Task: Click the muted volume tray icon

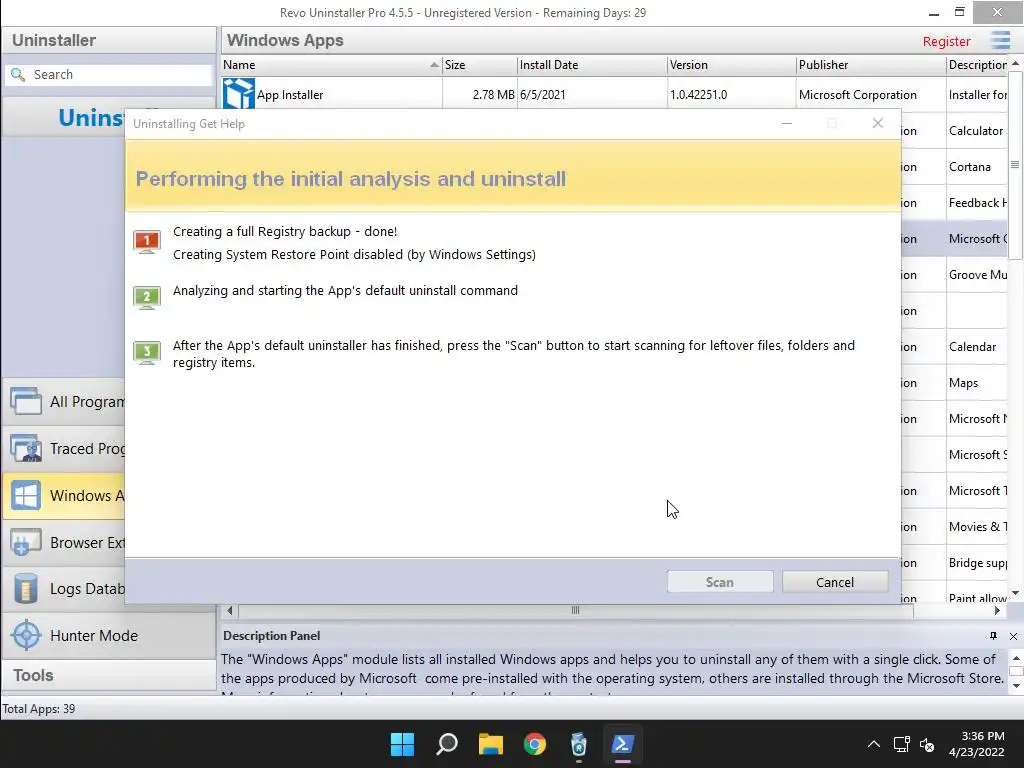Action: pyautogui.click(x=927, y=744)
